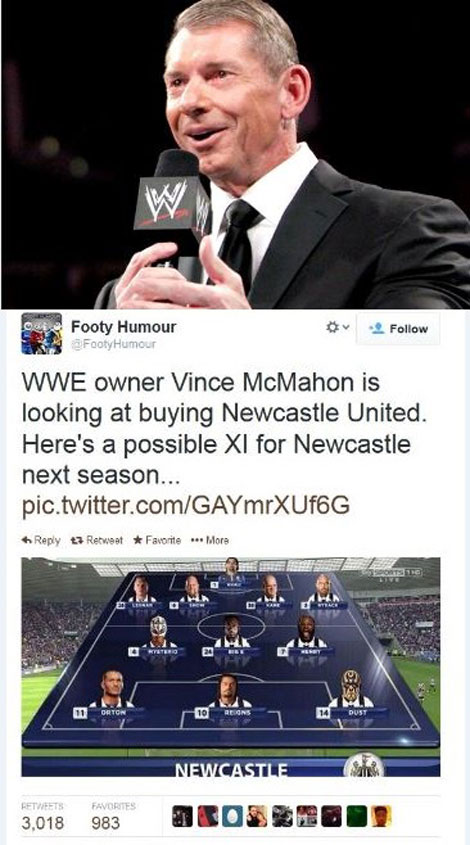This screenshot has width=470, height=845.
Task: Open the Footy Humour profile avatar
Action: point(42,333)
